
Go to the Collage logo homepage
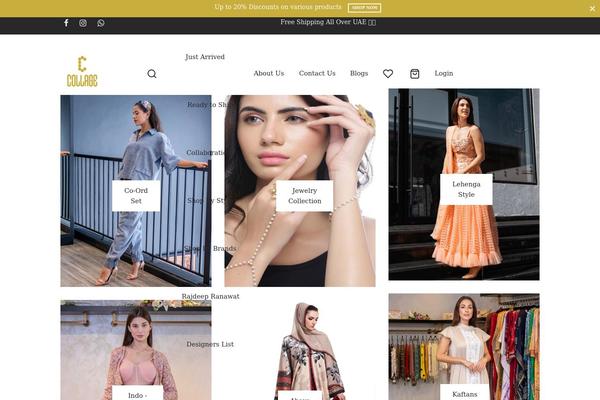pos(82,72)
